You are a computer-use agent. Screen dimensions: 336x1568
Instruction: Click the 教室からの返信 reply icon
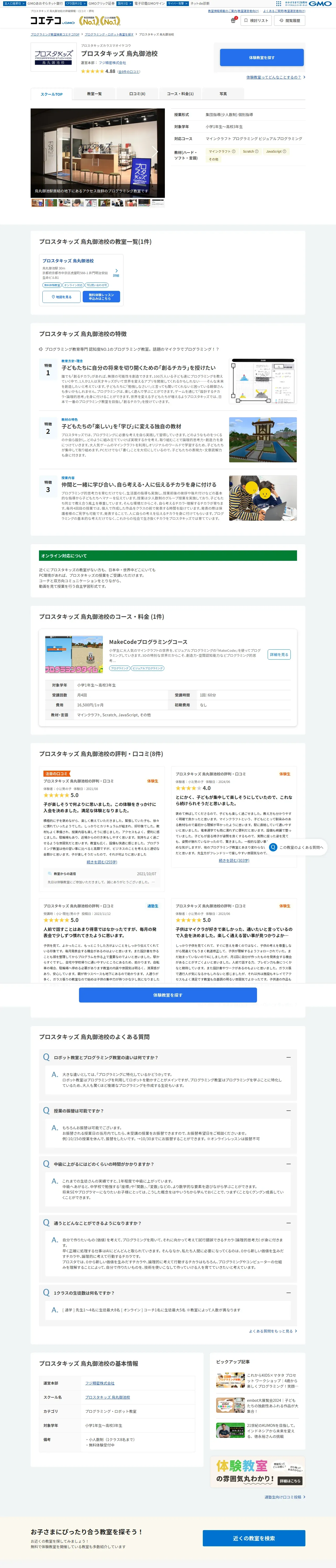(x=50, y=873)
